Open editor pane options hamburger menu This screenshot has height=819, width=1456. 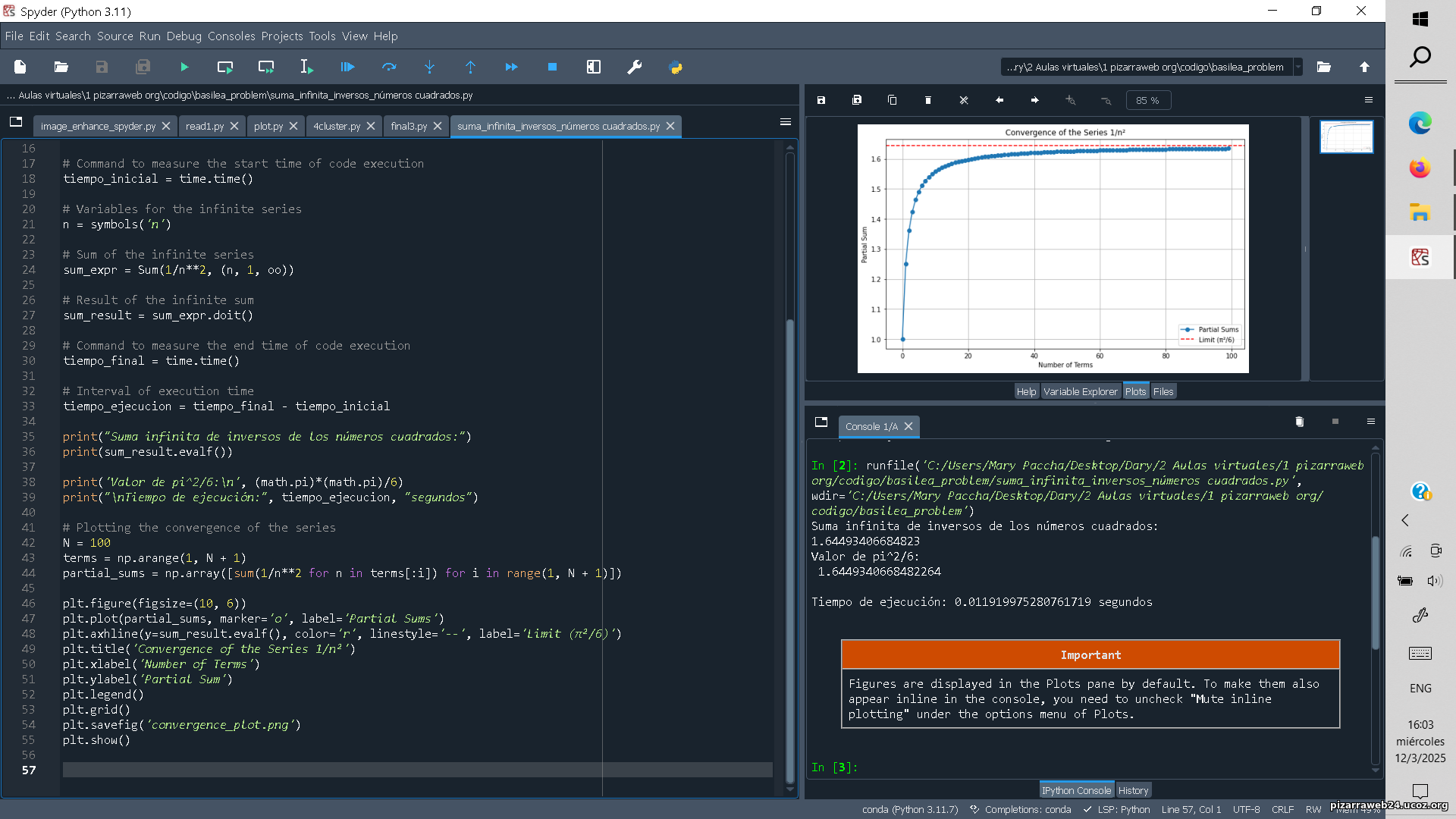(x=786, y=122)
